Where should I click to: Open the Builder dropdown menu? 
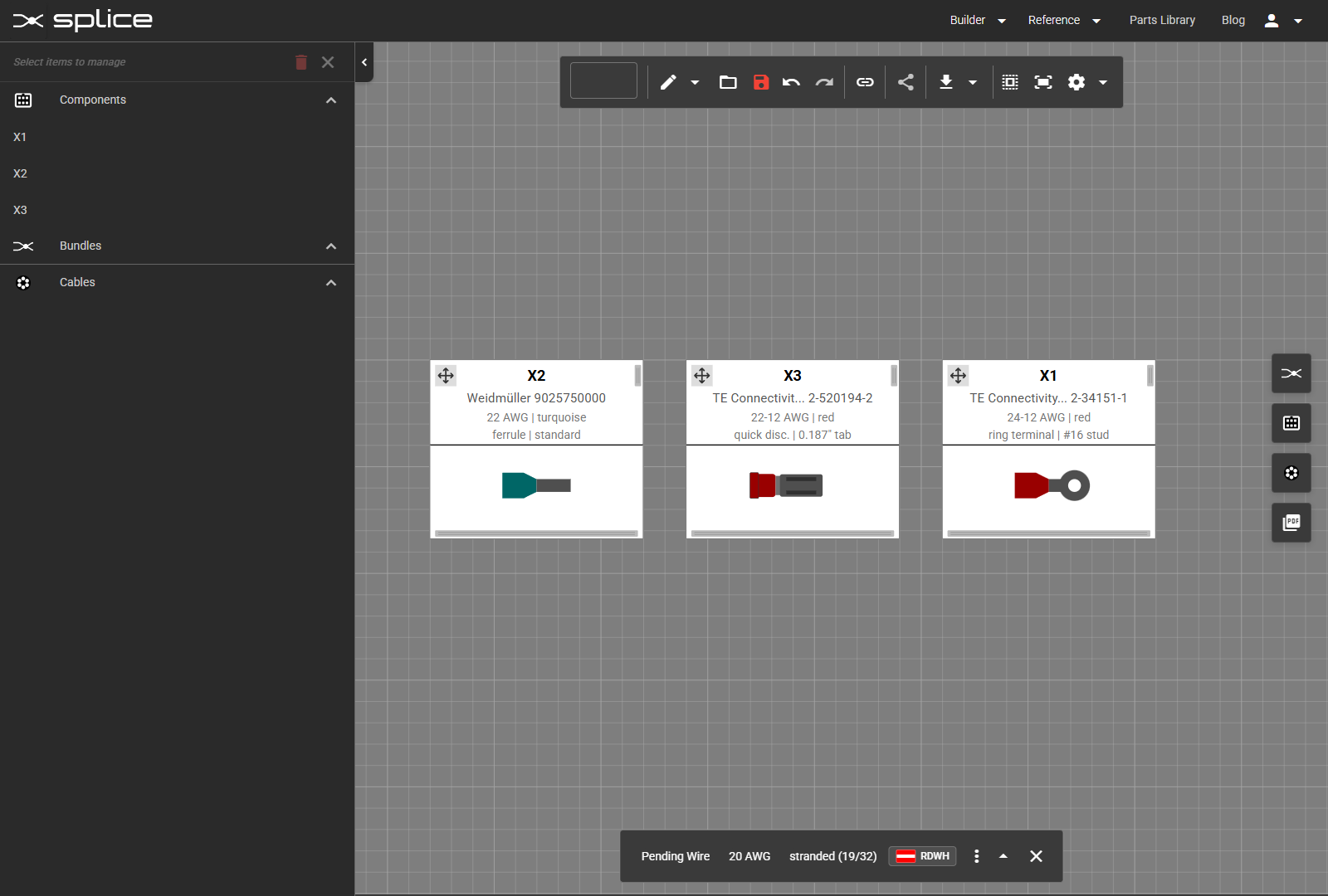click(x=977, y=20)
